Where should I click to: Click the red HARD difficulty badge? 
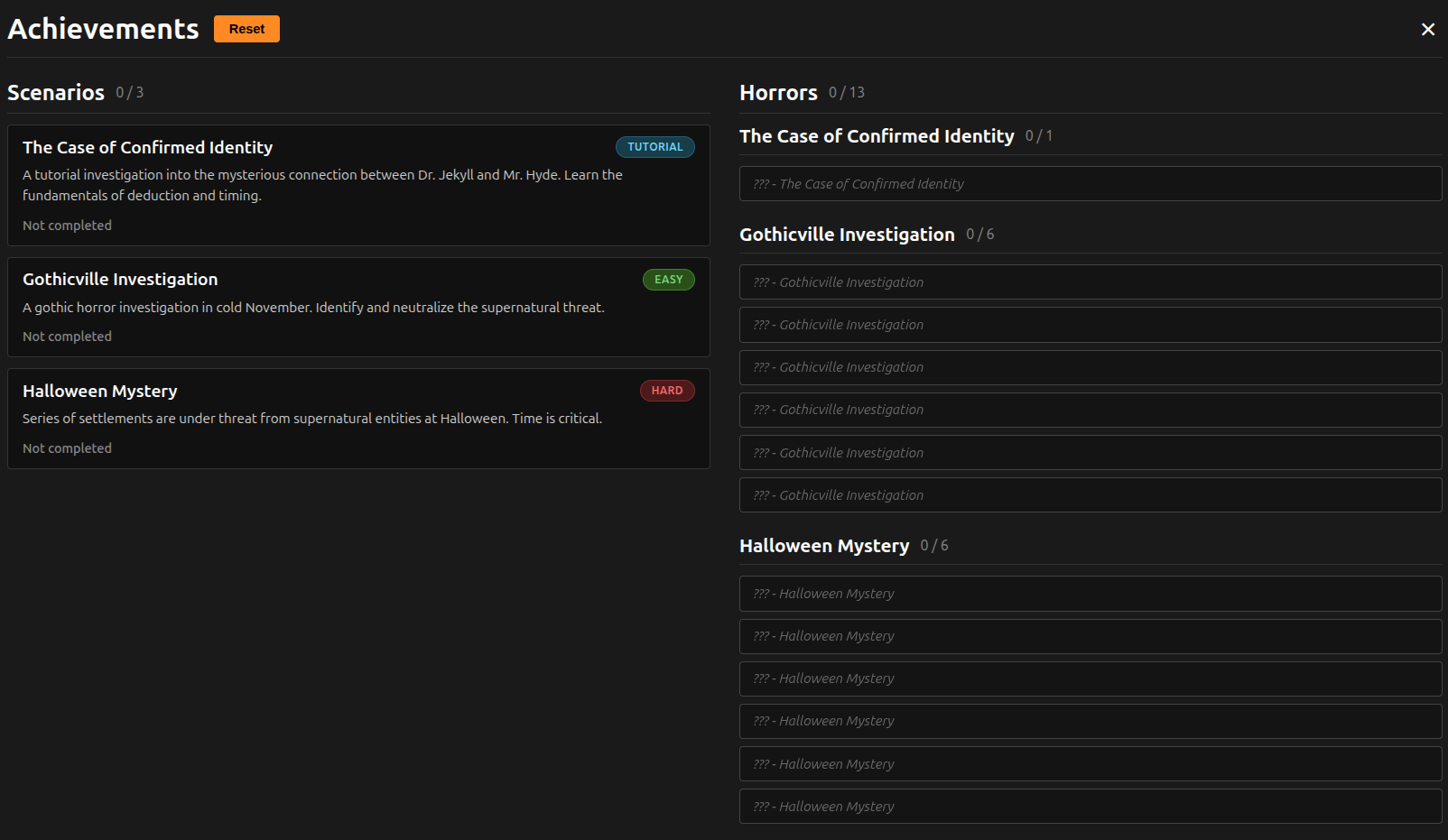pyautogui.click(x=667, y=391)
